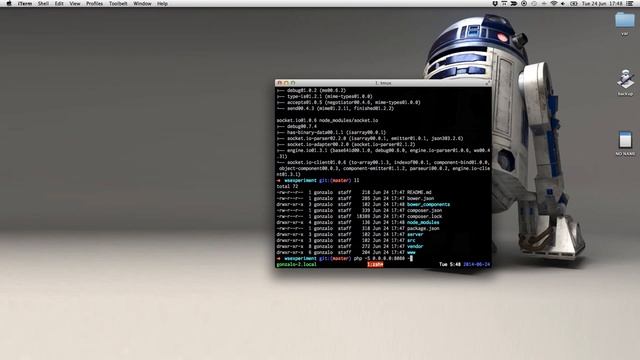Open the Edit menu
The width and height of the screenshot is (640, 360).
point(59,4)
